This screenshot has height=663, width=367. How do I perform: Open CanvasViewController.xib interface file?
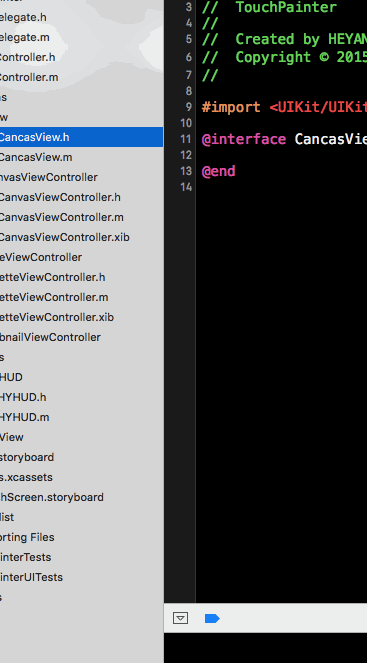tap(65, 237)
